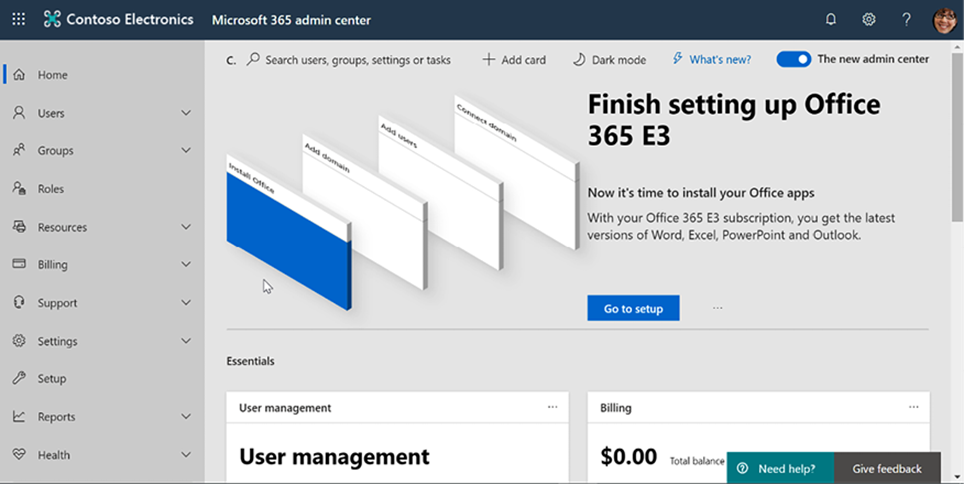Click the help question mark icon

[x=906, y=20]
